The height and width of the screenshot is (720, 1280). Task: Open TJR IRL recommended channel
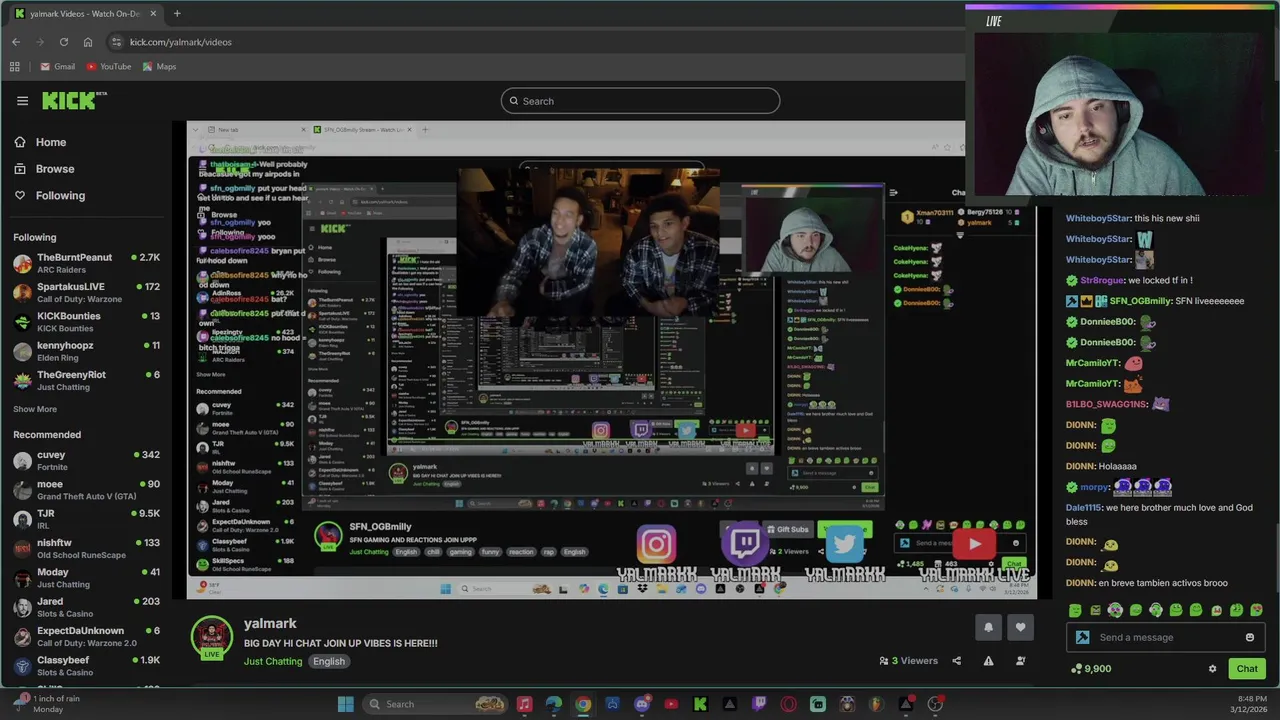pos(86,519)
